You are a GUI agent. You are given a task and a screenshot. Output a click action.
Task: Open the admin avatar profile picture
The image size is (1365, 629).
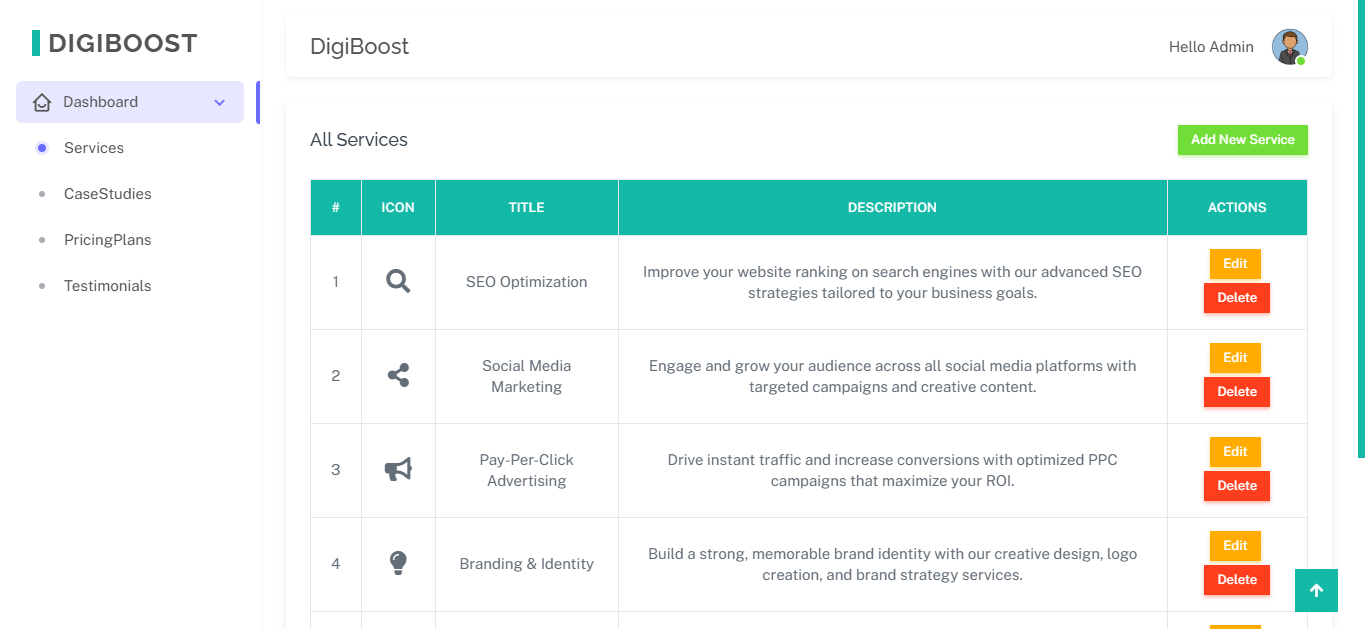[1289, 47]
